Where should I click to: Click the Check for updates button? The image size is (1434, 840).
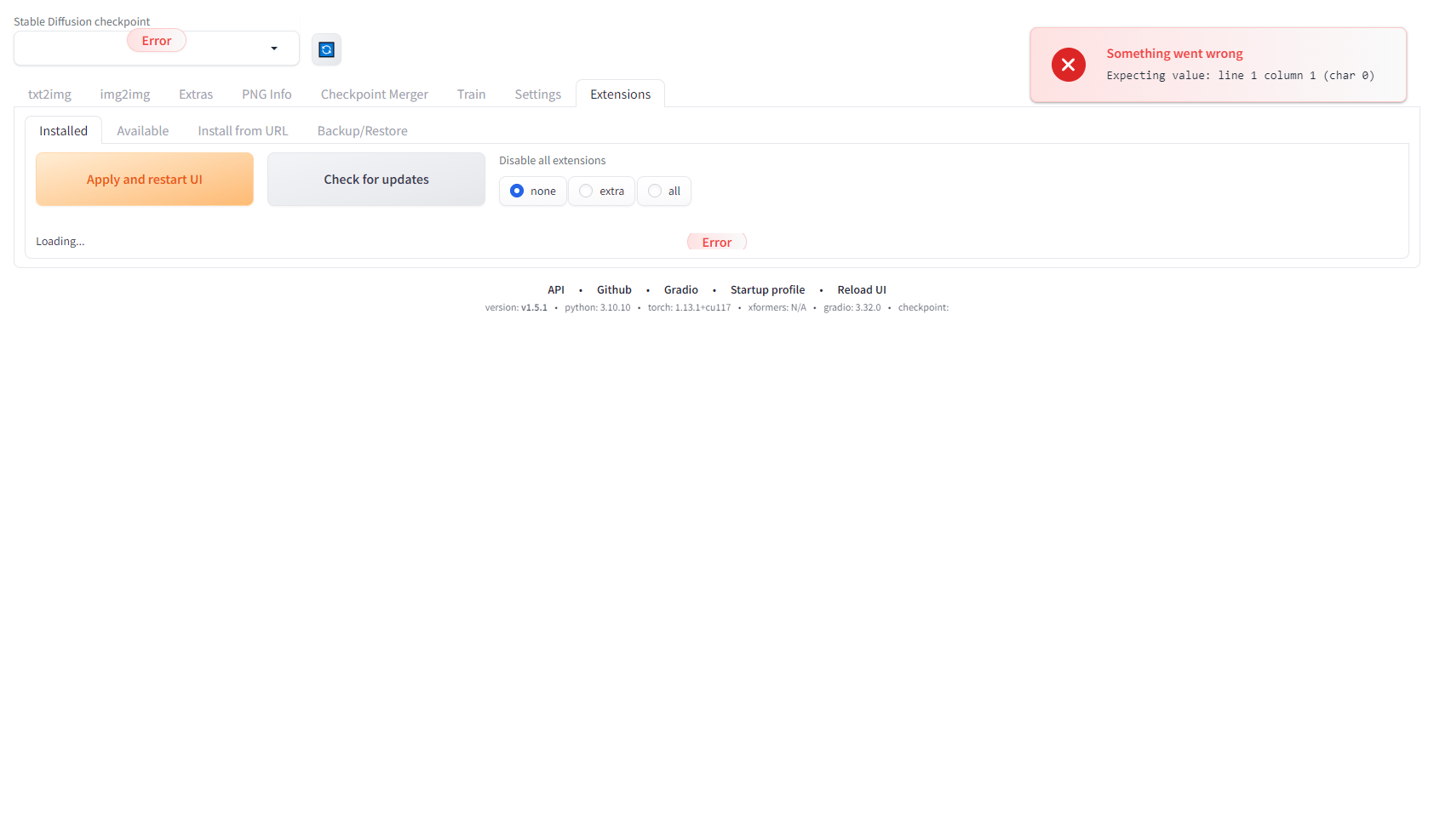376,180
